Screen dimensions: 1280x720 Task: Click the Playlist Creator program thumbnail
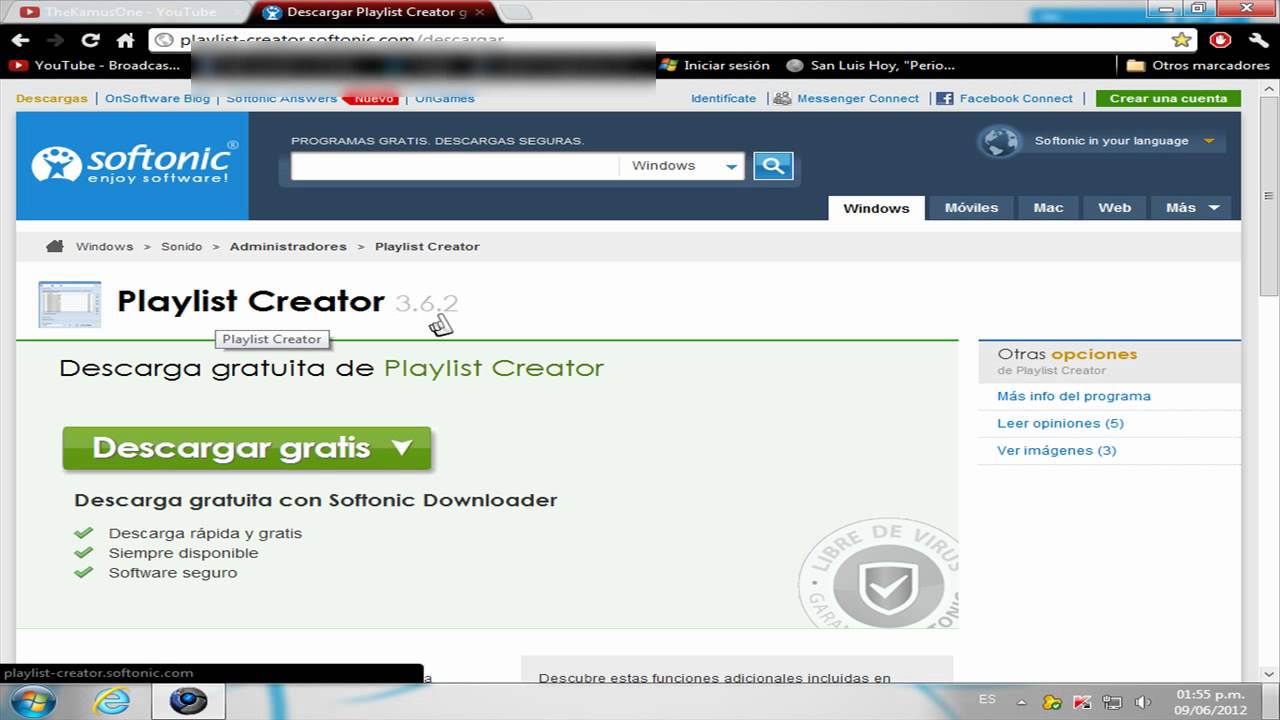tap(70, 305)
